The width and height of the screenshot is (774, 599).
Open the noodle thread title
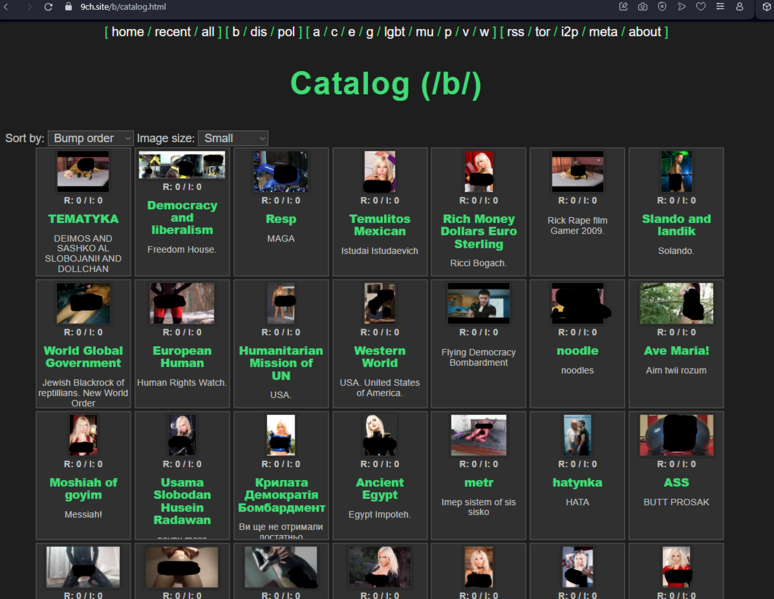click(578, 351)
